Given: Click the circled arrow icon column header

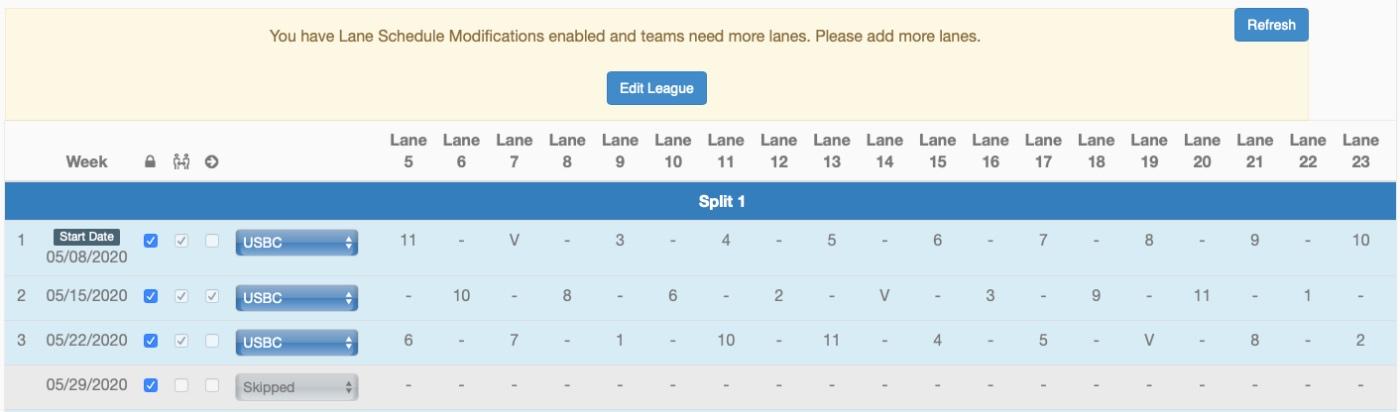Looking at the screenshot, I should pos(211,162).
